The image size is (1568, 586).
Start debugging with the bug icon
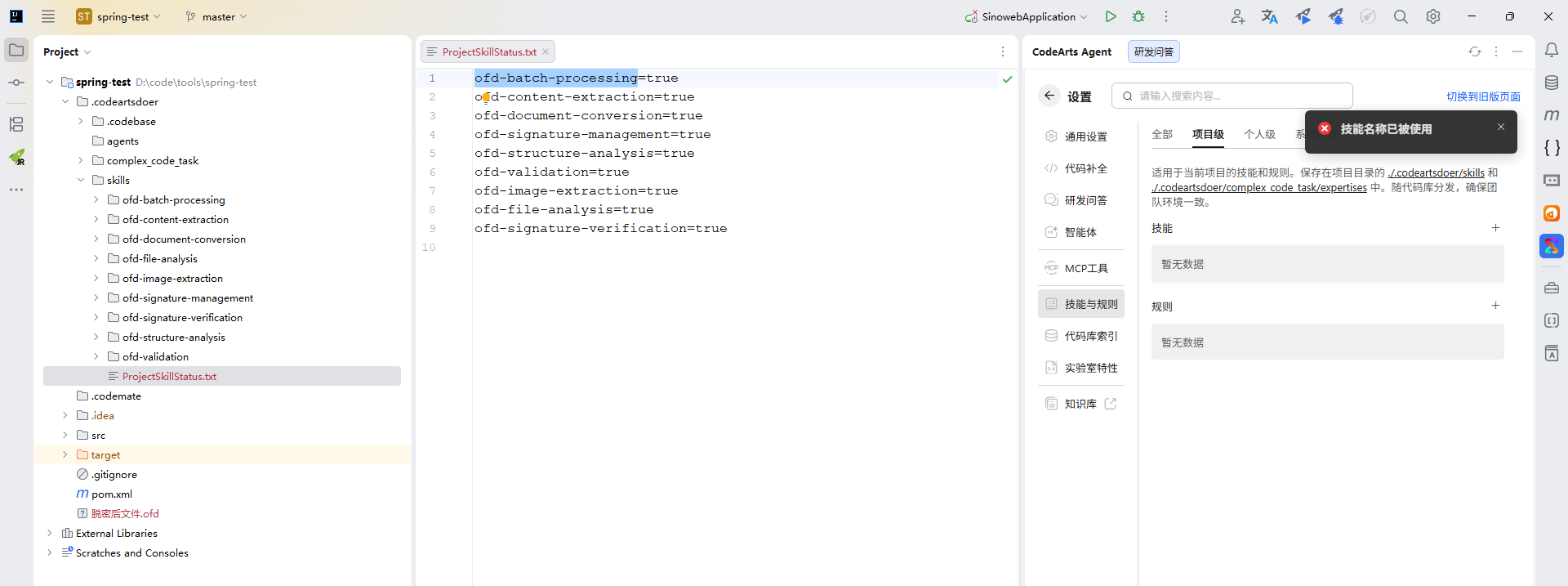pyautogui.click(x=1138, y=16)
